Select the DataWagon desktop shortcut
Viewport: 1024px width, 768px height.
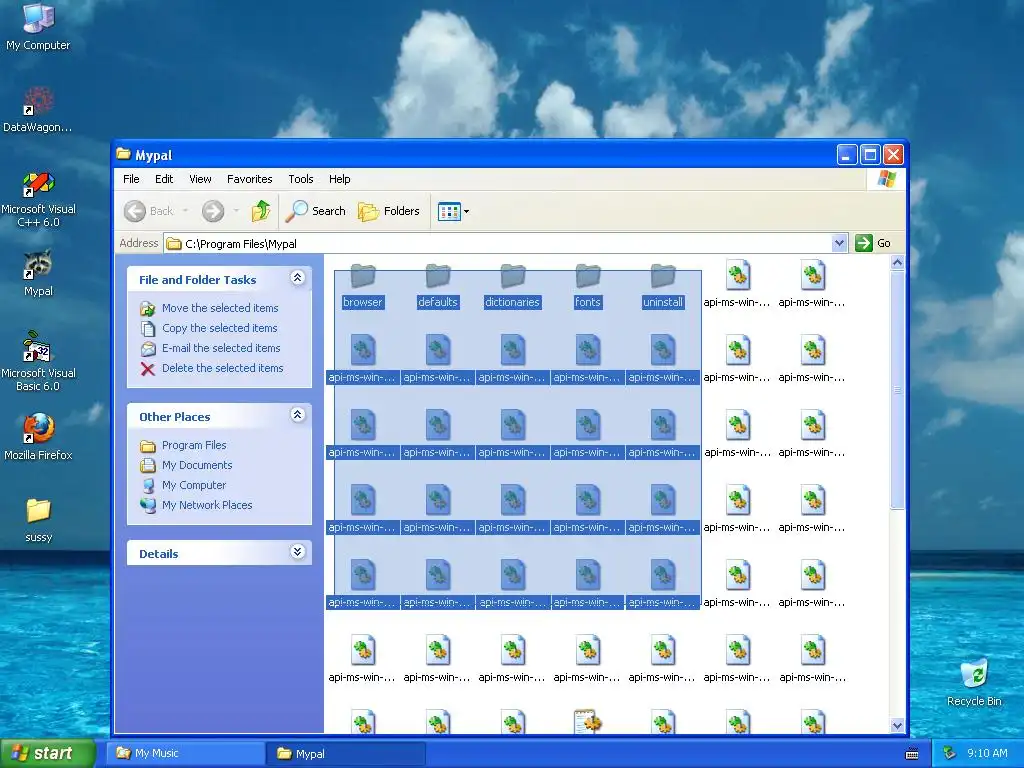point(38,109)
